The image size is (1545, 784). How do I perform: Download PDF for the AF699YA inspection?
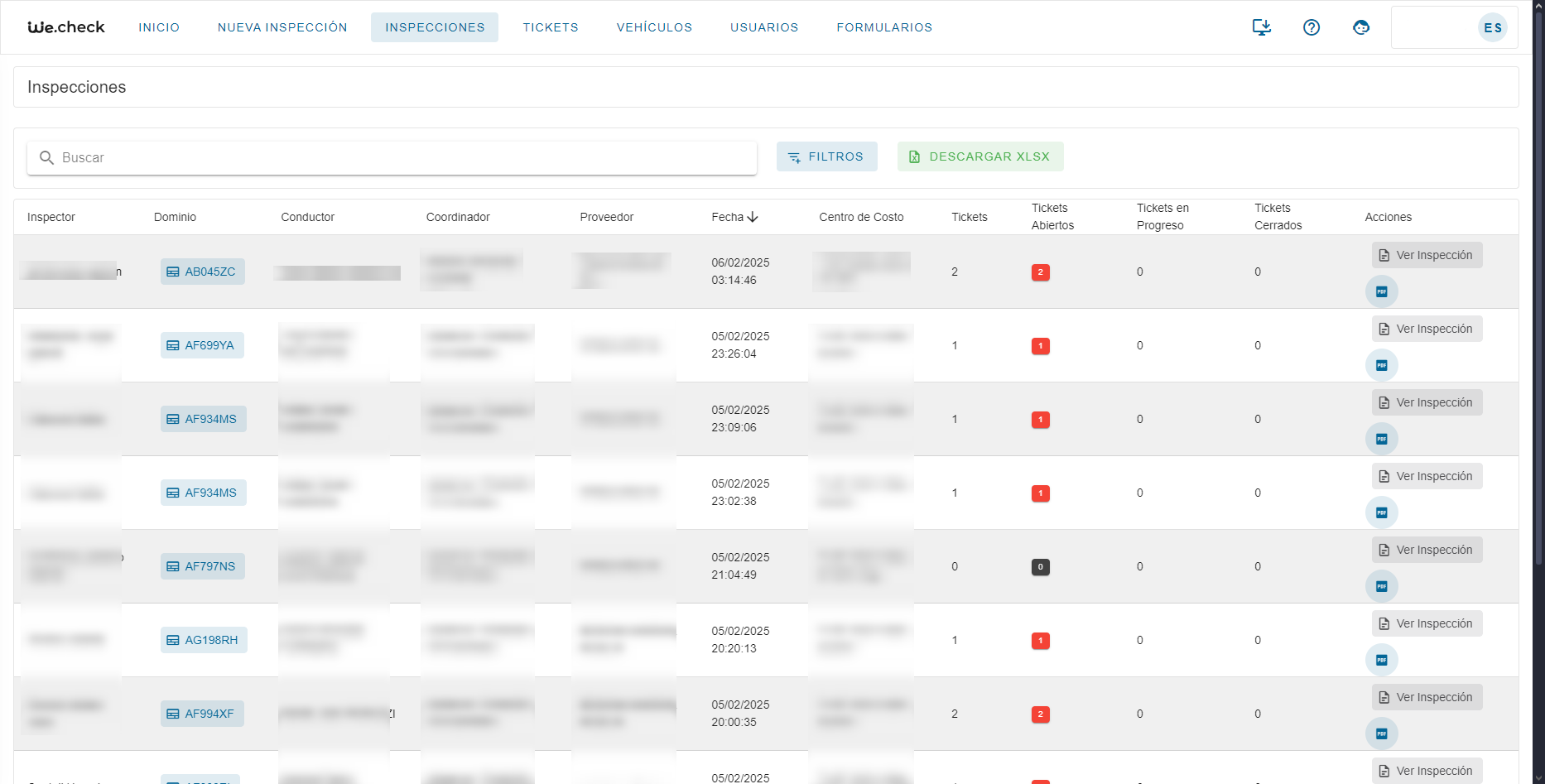pos(1381,365)
